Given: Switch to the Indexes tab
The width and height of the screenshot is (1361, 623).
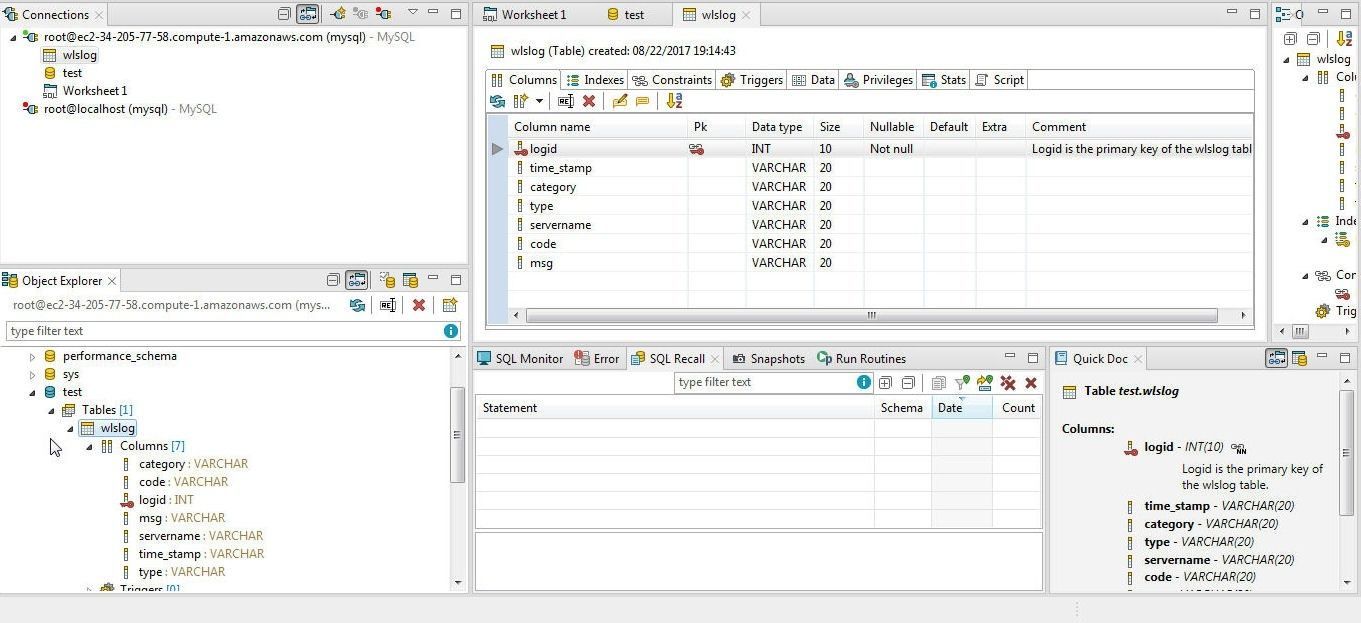Looking at the screenshot, I should pos(595,80).
